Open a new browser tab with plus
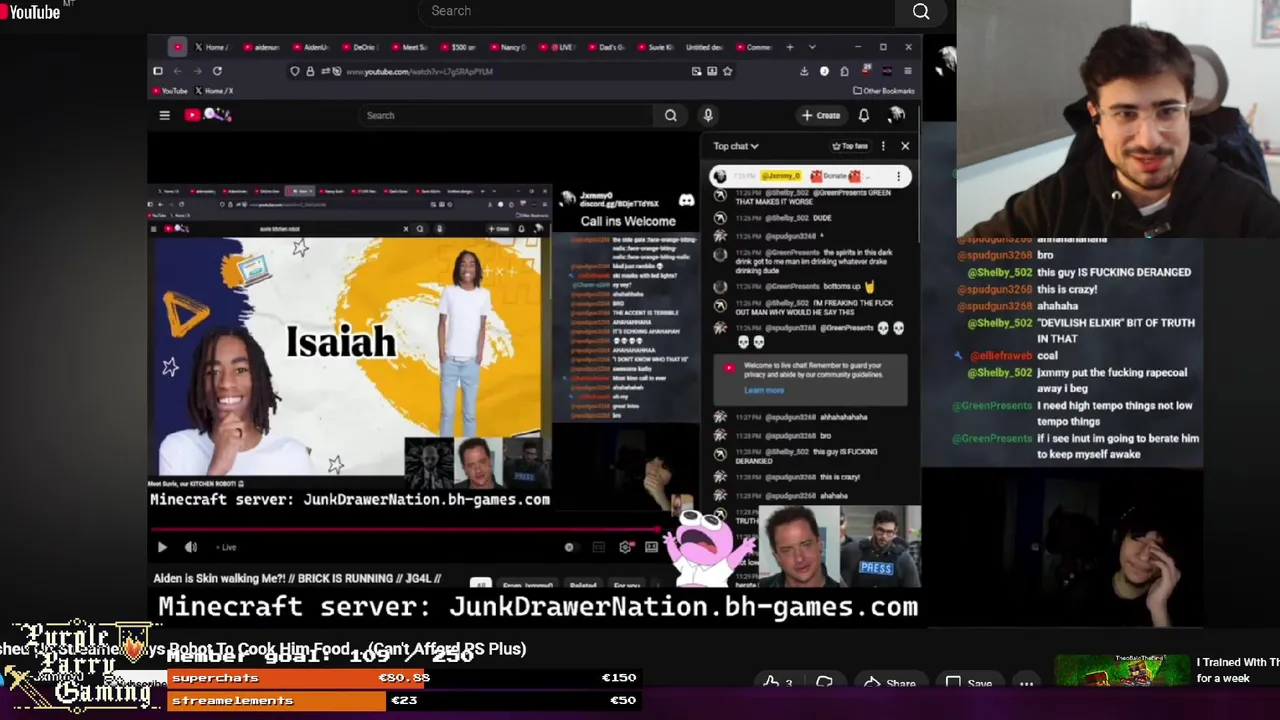Viewport: 1280px width, 720px height. click(790, 47)
